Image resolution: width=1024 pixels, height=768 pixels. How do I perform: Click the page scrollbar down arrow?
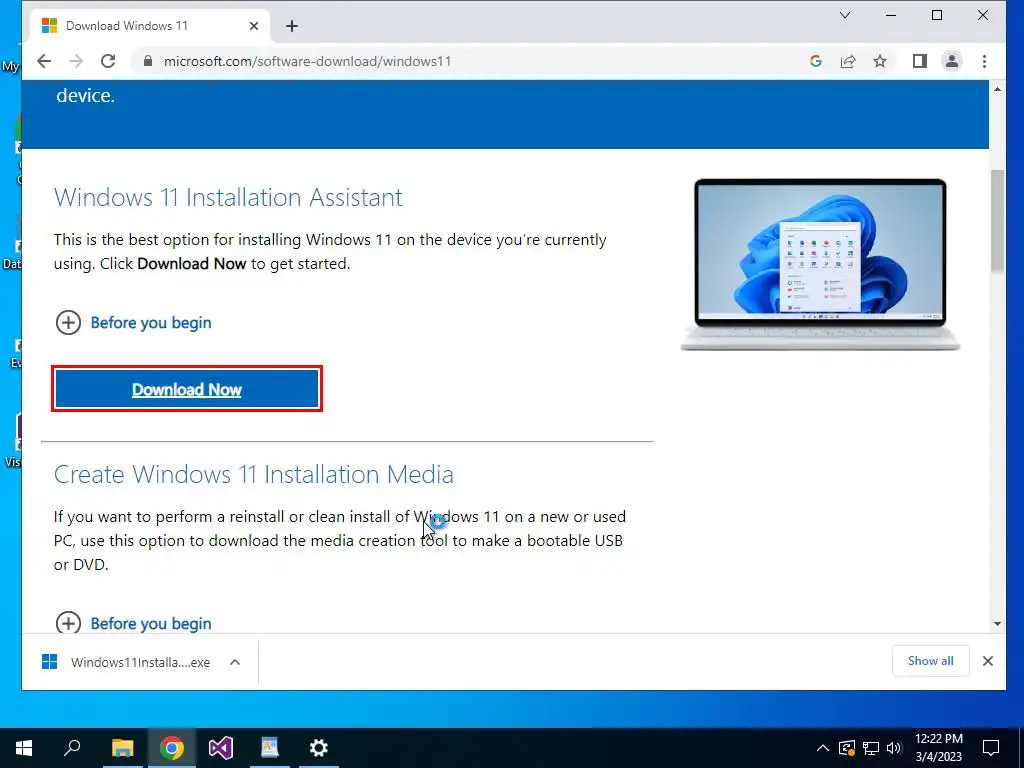[x=997, y=624]
